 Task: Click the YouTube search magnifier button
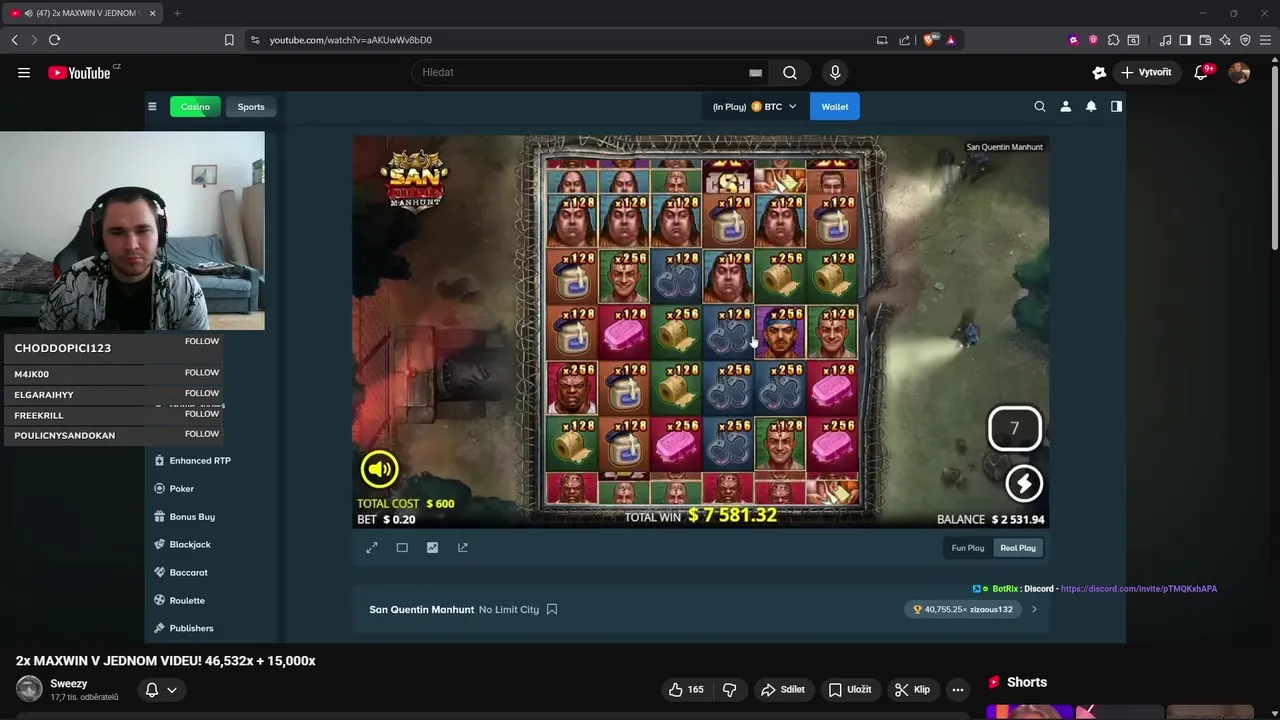(790, 72)
